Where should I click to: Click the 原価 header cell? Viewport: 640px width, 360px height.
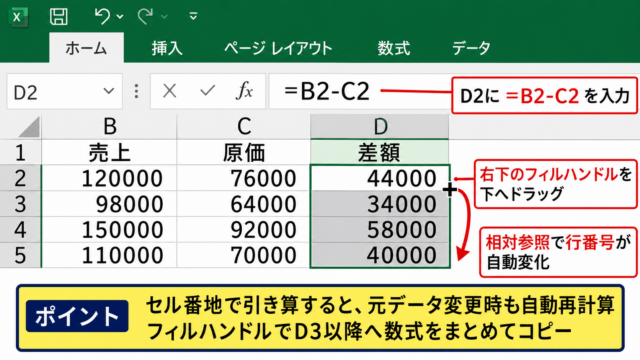[x=244, y=153]
